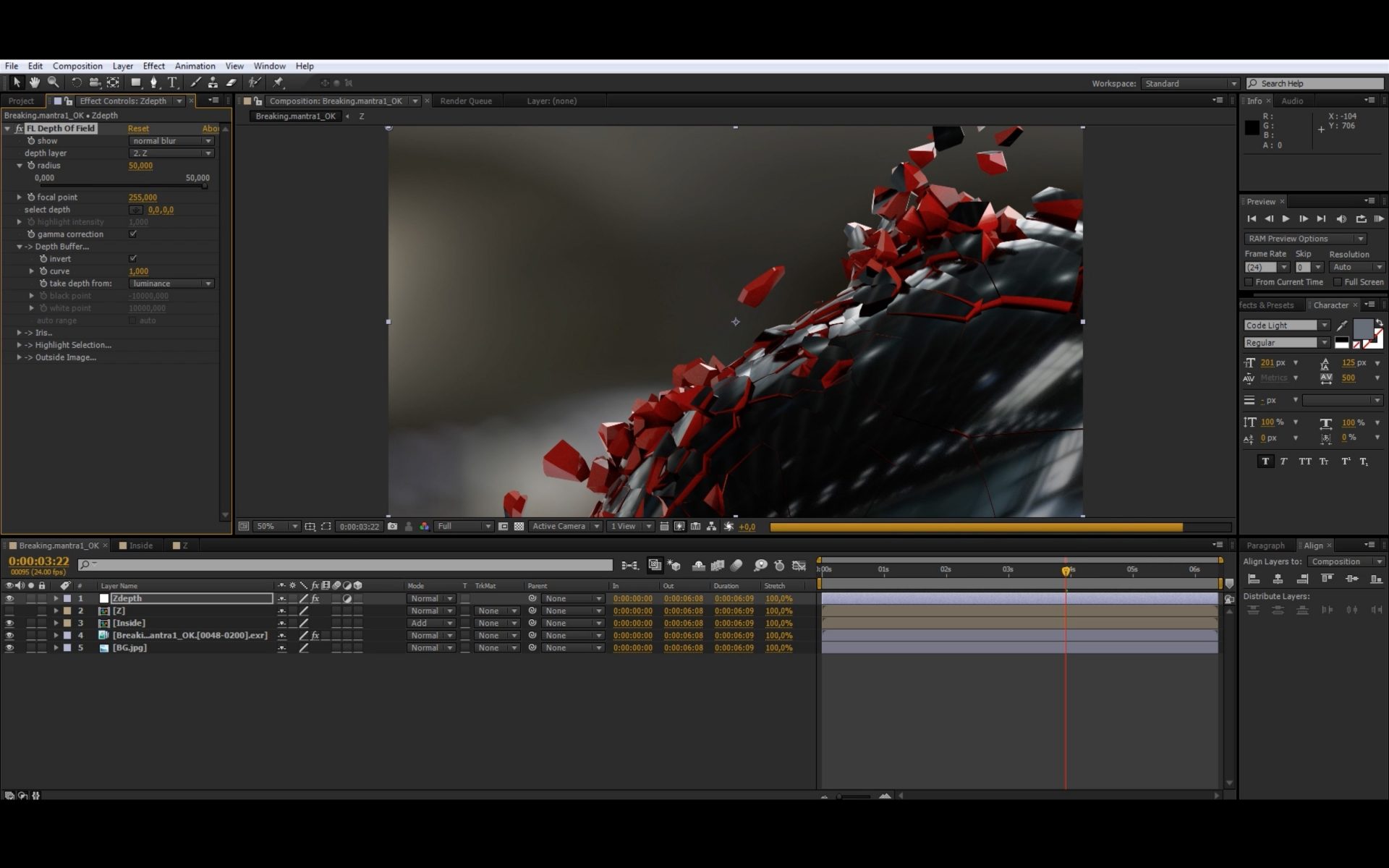This screenshot has width=1389, height=868.
Task: Open the composition flowchart icon
Action: (712, 527)
